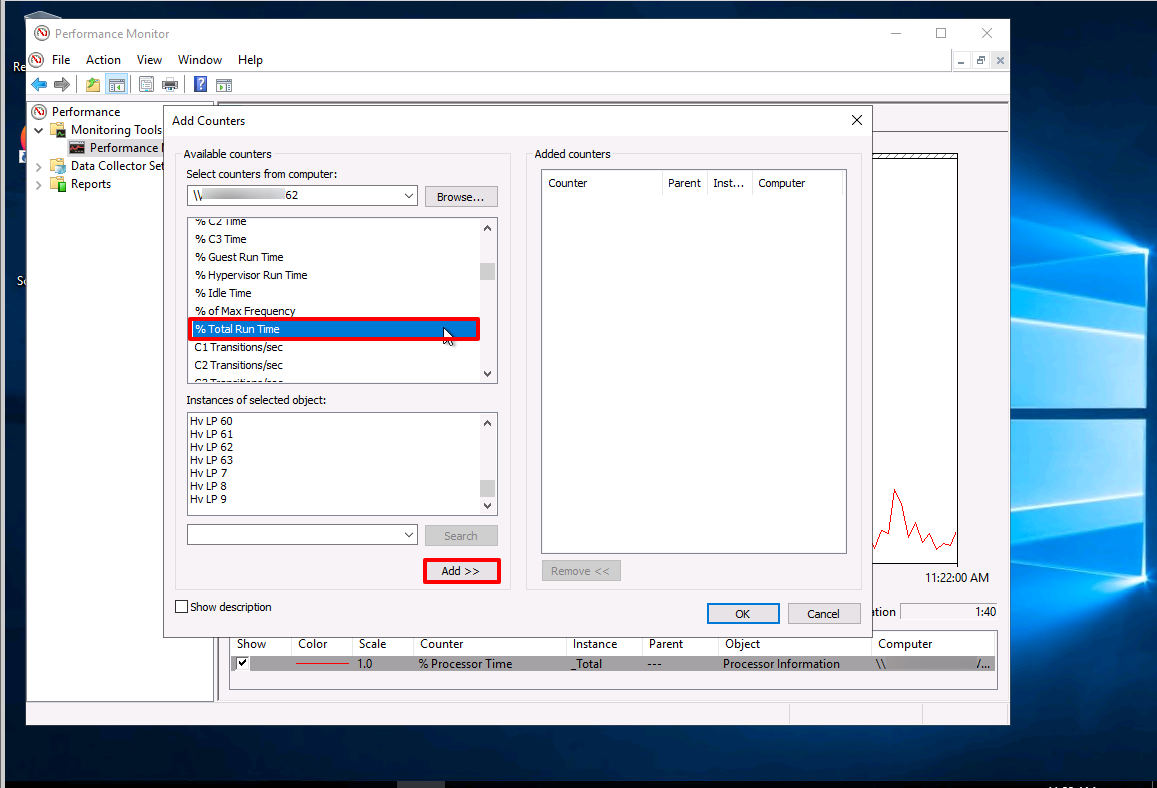Select % Hypervisor Run Time counter
This screenshot has width=1157, height=788.
coord(251,275)
